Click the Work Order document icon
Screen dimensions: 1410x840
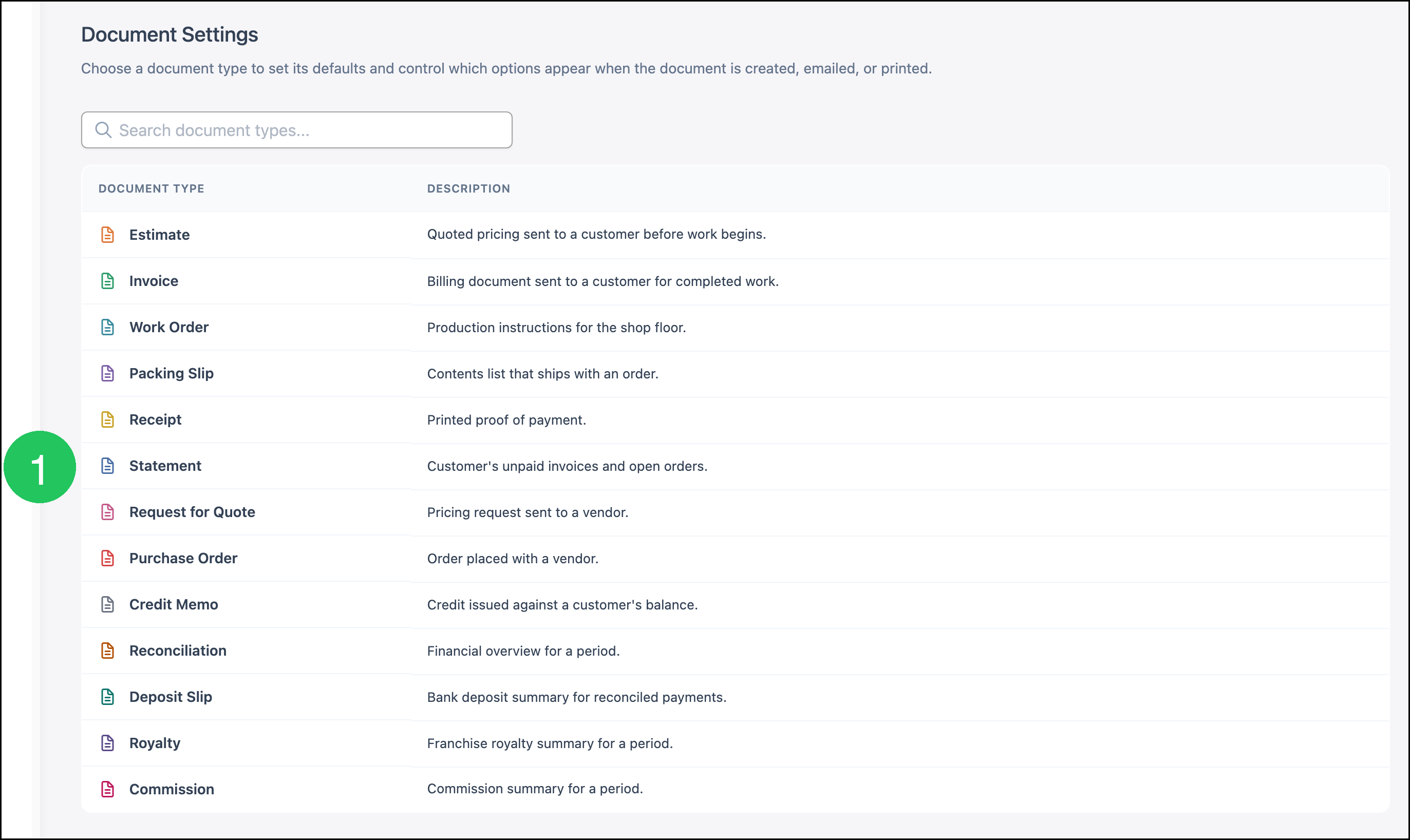point(107,327)
